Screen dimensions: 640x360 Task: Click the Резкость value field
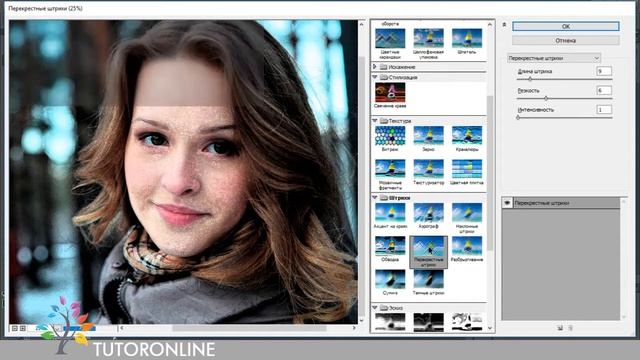pyautogui.click(x=604, y=90)
